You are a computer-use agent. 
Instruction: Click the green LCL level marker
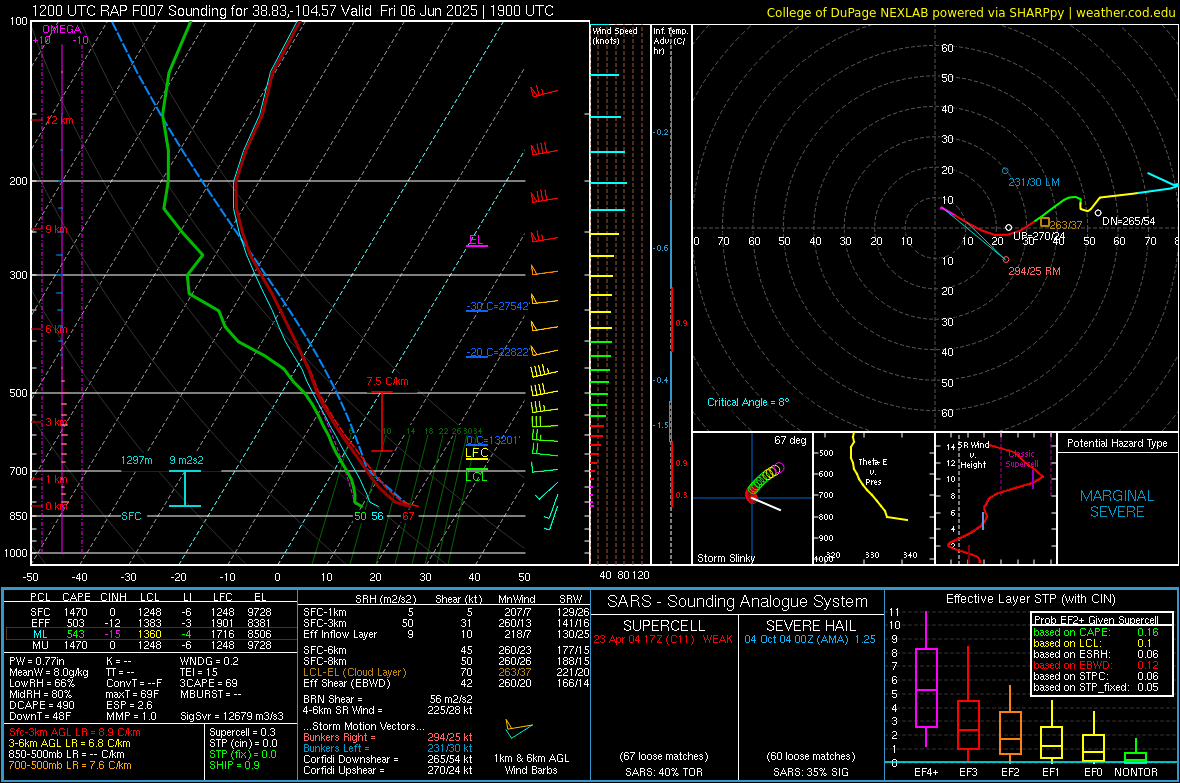coord(476,475)
